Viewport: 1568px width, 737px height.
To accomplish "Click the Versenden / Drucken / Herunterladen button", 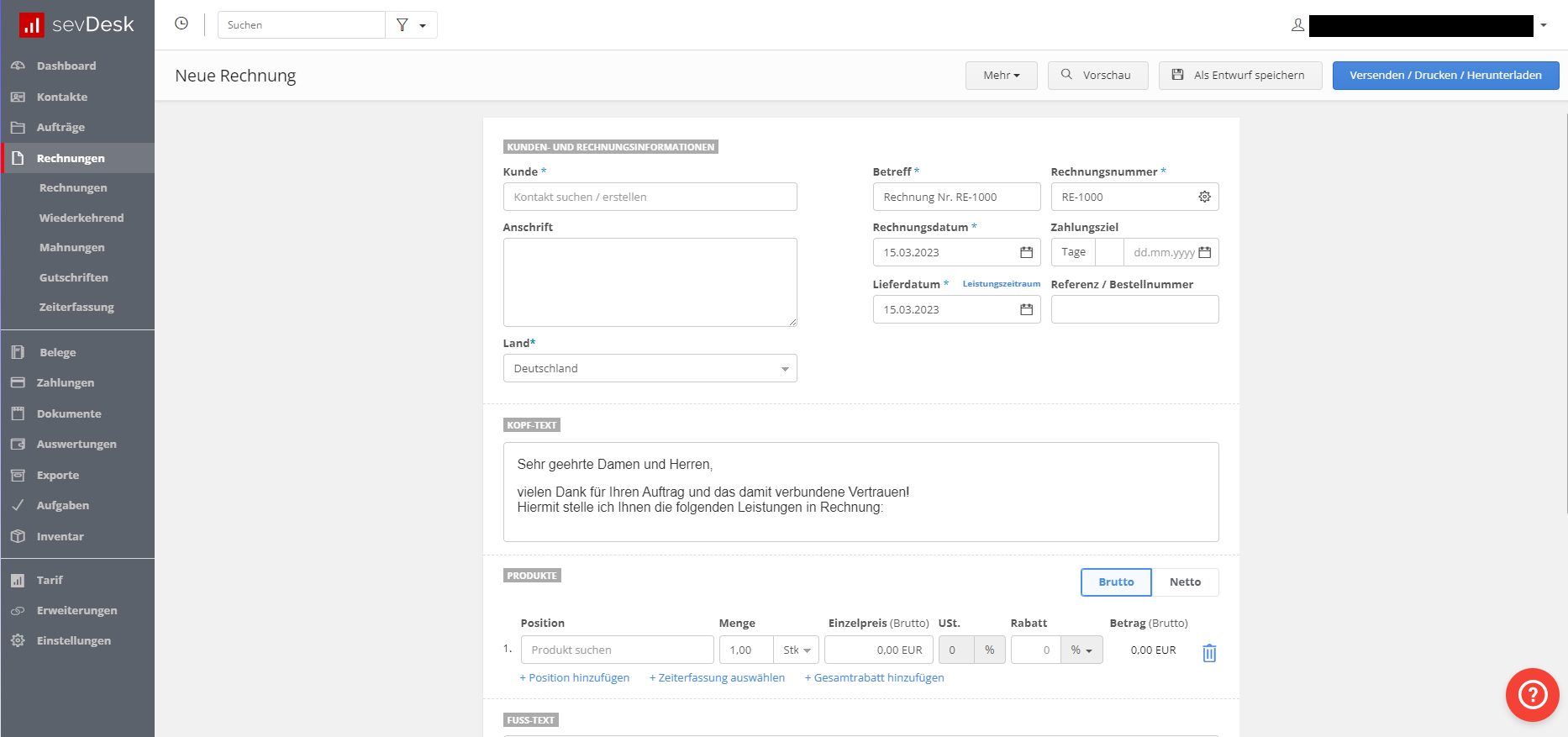I will [1445, 76].
